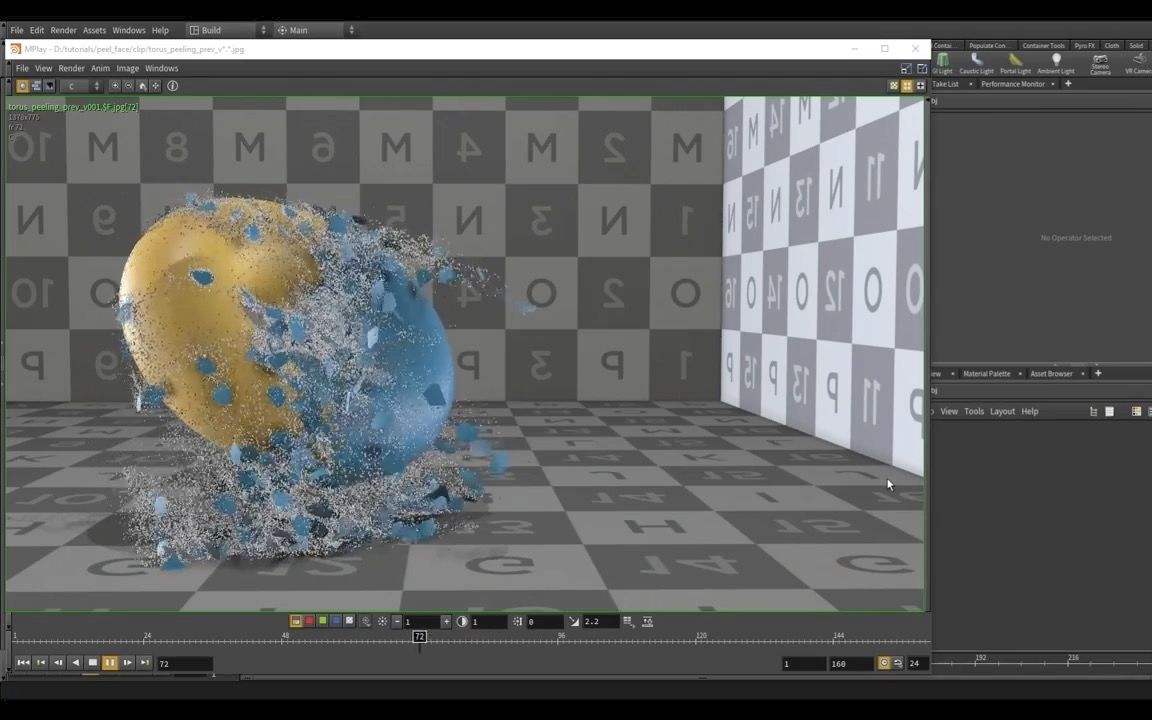
Task: Click the sequence list icon in MPlay toolbar
Action: pyautogui.click(x=36, y=86)
